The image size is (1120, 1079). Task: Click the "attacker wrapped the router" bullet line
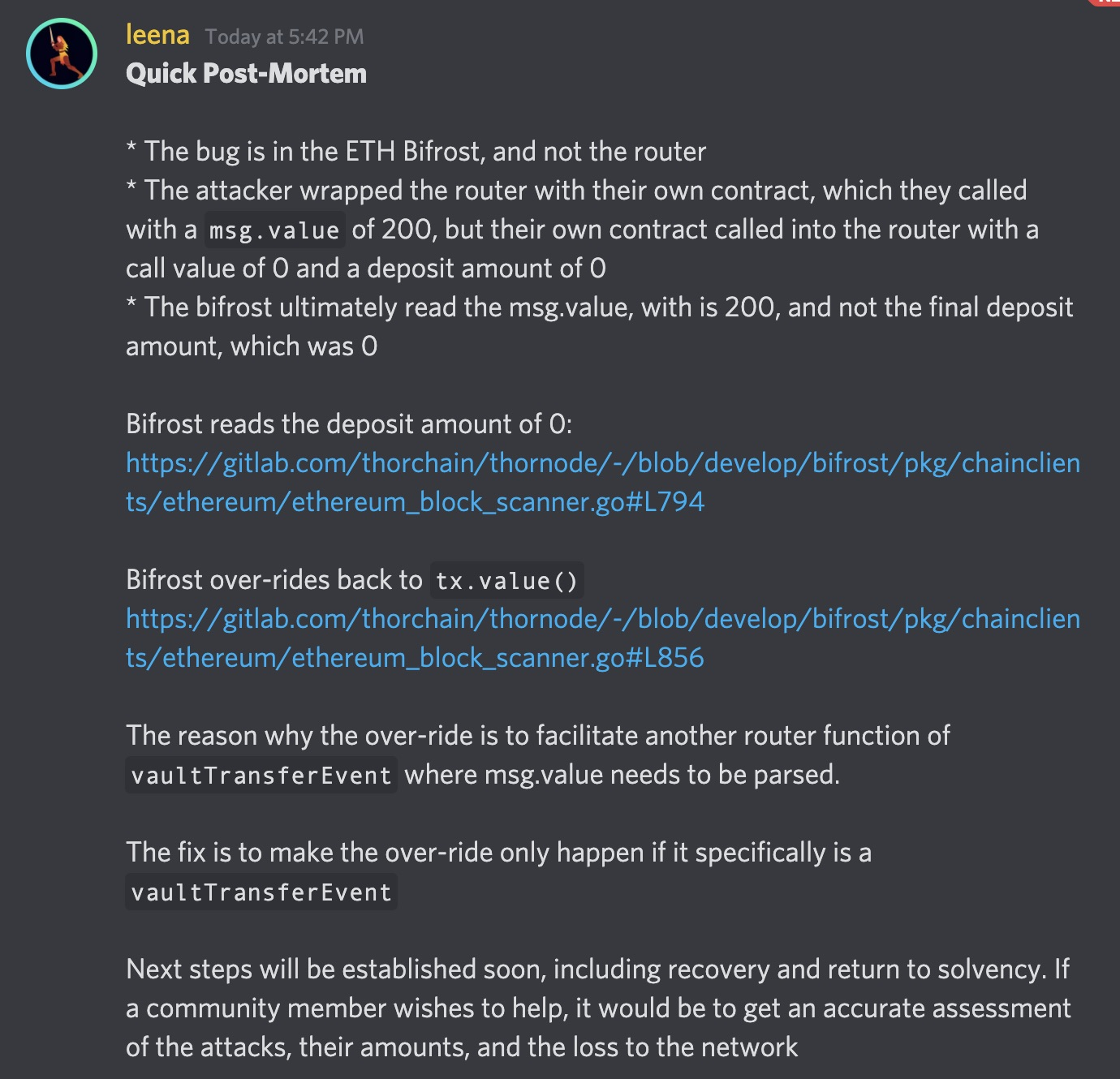point(577,191)
